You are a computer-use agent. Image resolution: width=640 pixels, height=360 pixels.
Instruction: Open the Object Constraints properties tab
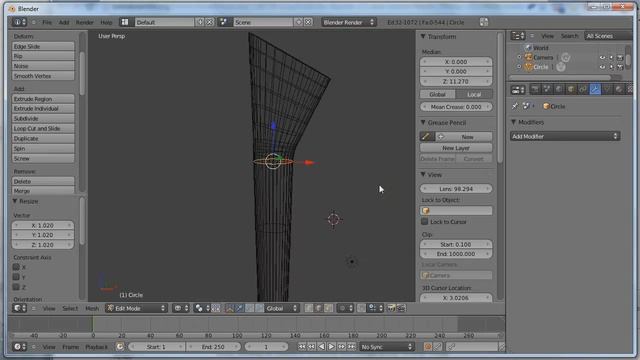[583, 89]
